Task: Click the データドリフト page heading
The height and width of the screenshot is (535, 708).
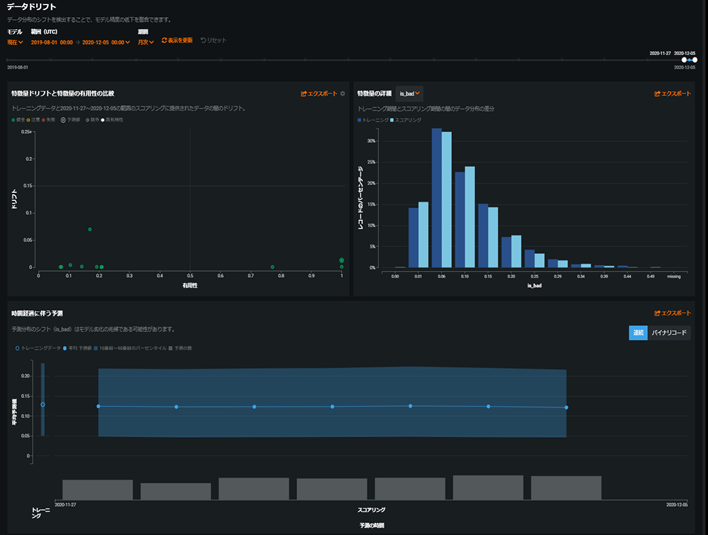Action: click(32, 7)
